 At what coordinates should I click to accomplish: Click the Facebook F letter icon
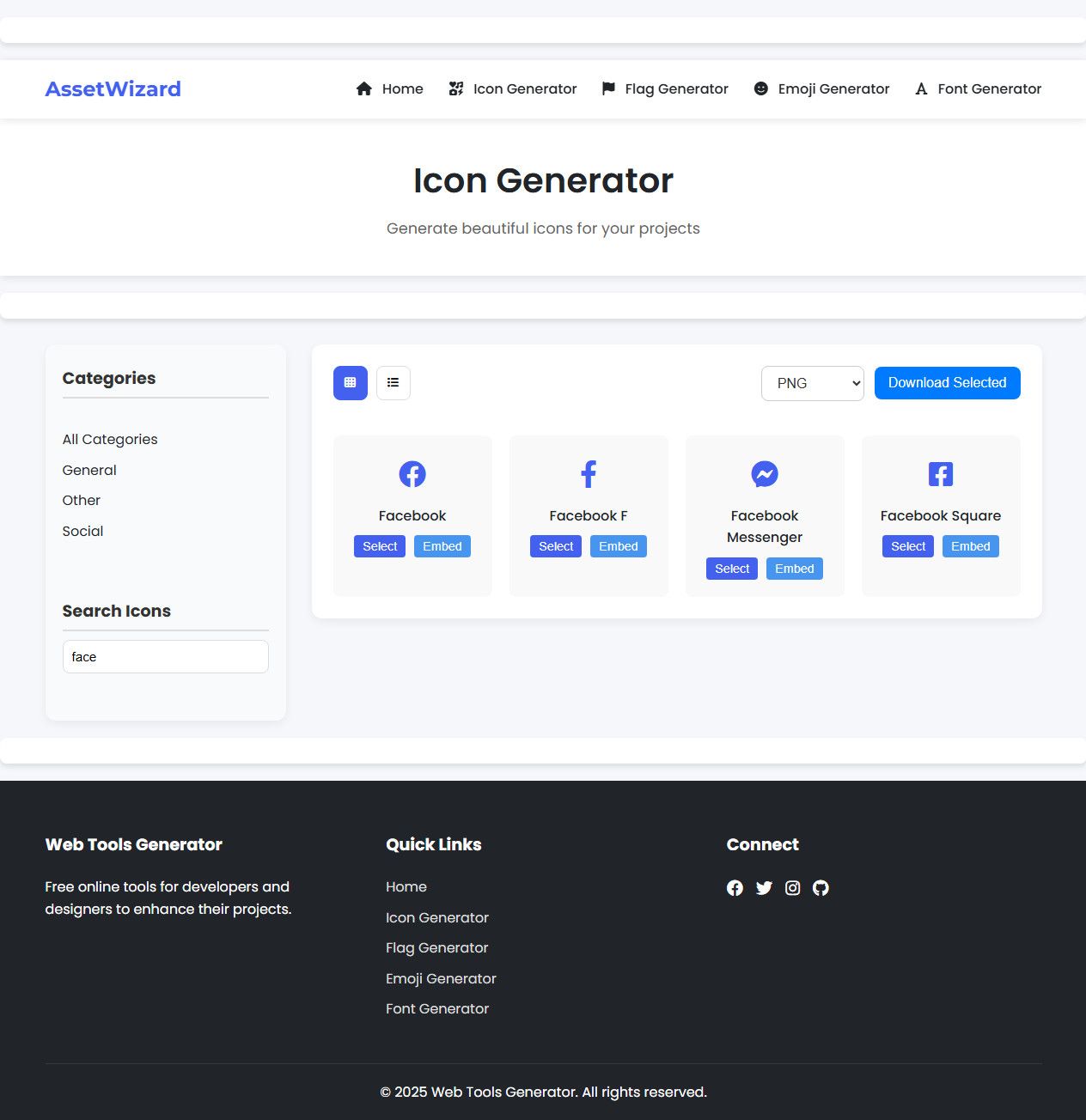point(589,474)
